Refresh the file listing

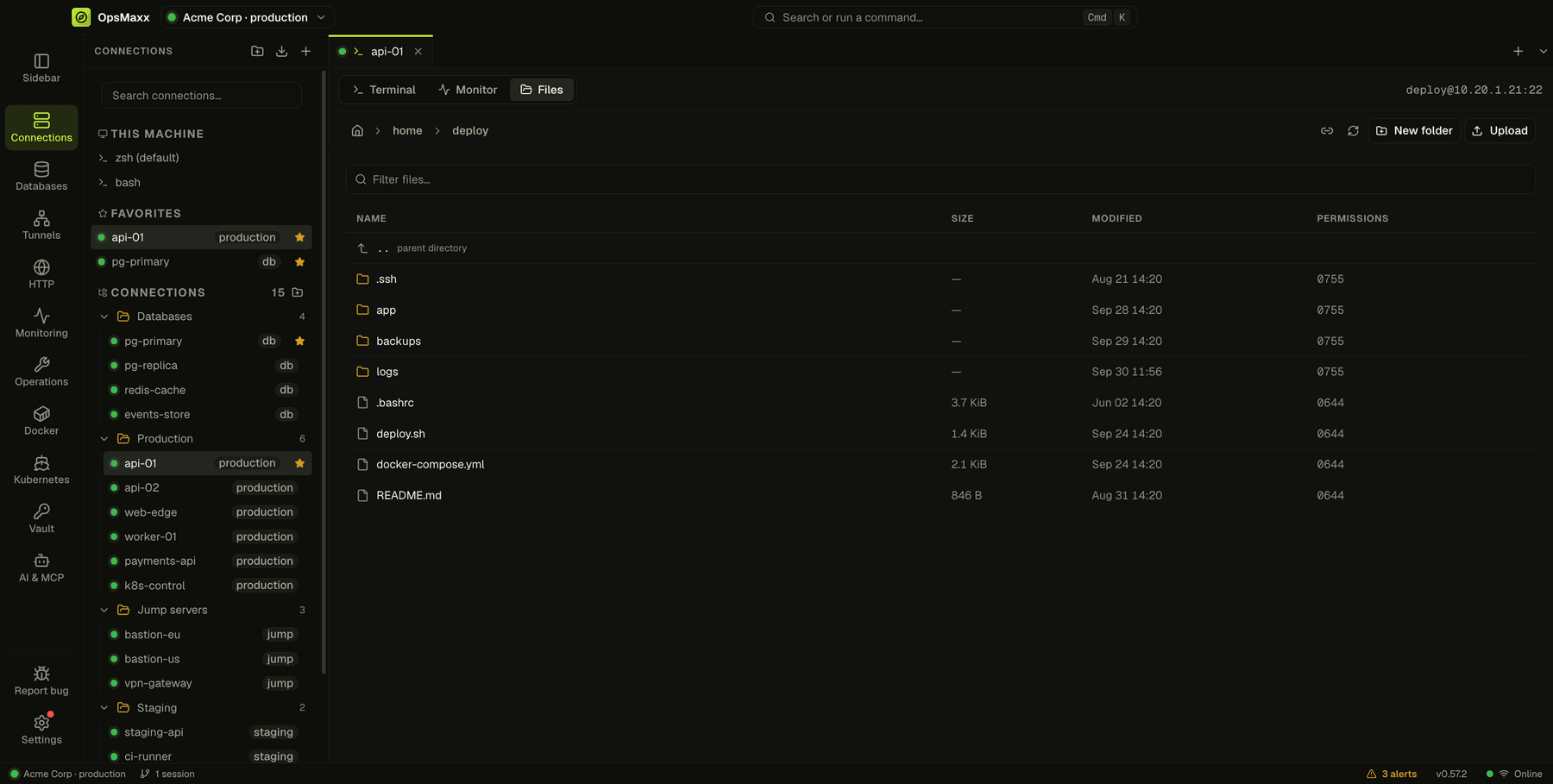(x=1353, y=131)
